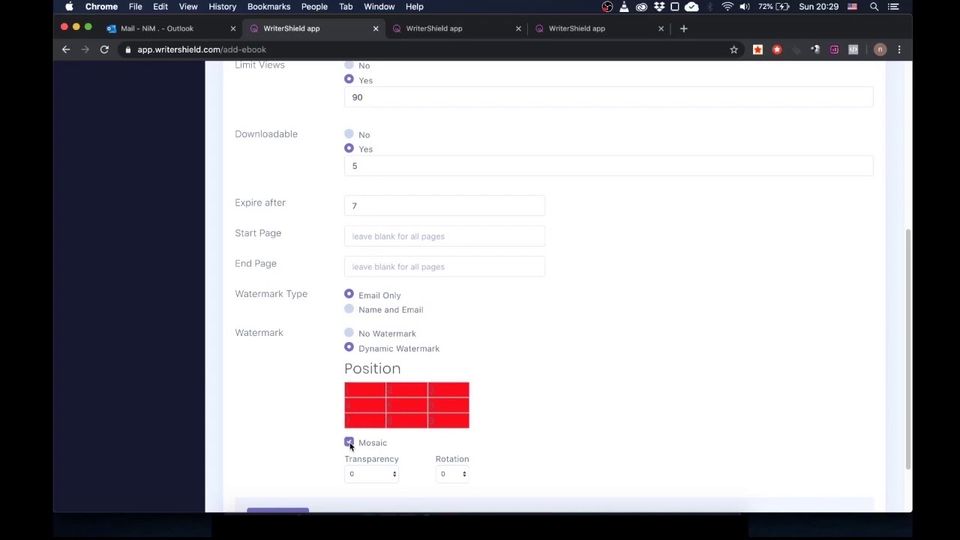Select the Dynamic Watermark option
This screenshot has height=540, width=960.
(349, 347)
